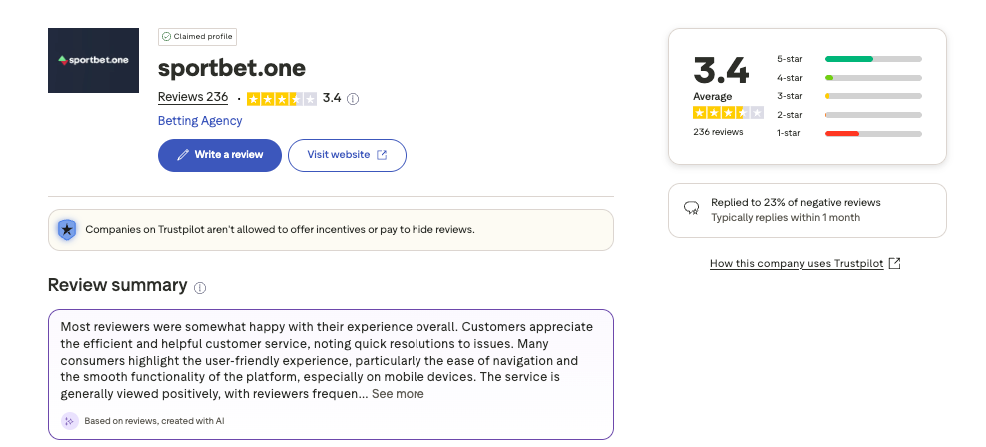Click the 2-star rating distribution bar

point(873,115)
